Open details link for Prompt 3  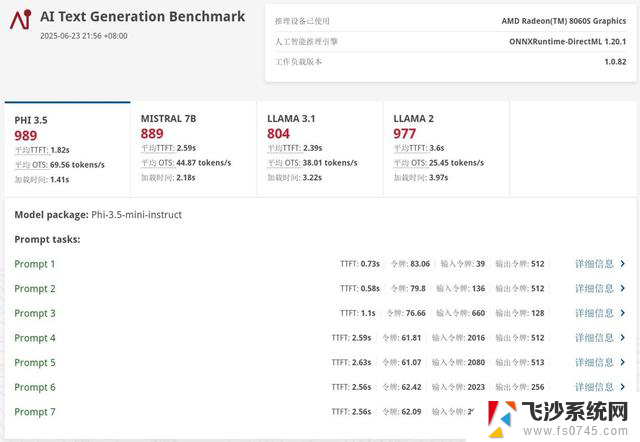coord(594,313)
